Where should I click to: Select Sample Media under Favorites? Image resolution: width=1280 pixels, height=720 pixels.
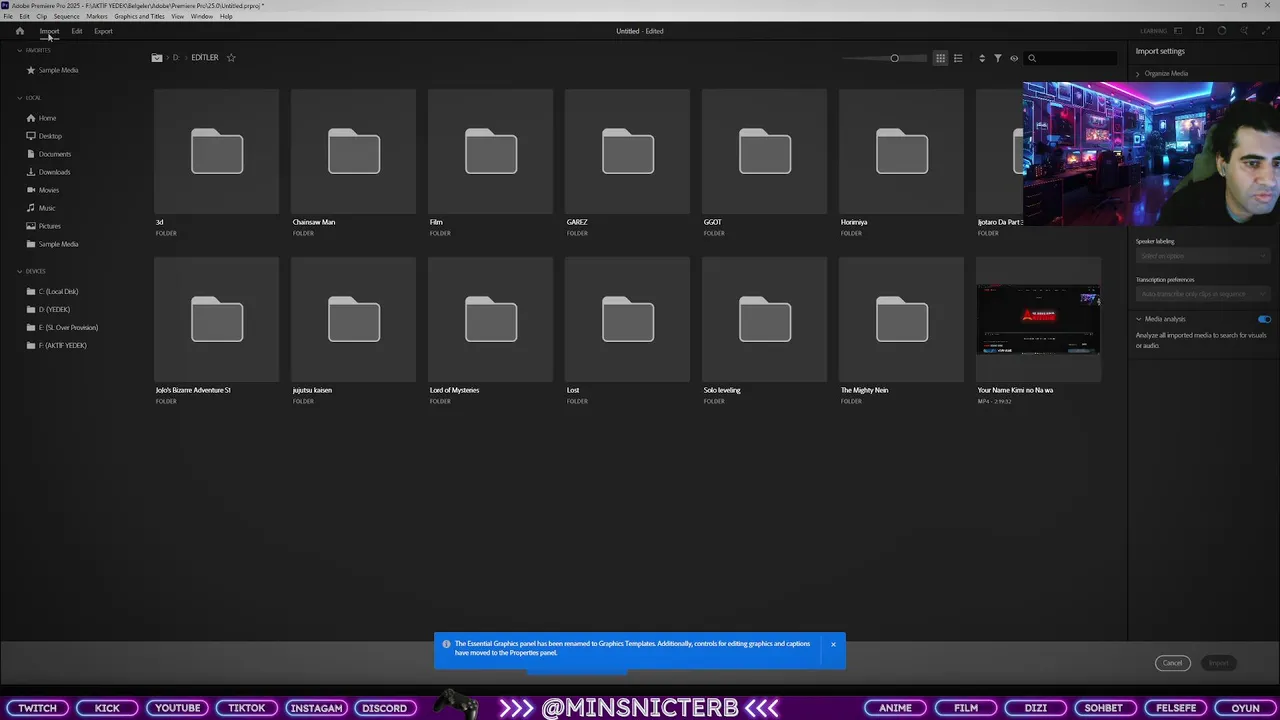coord(52,70)
